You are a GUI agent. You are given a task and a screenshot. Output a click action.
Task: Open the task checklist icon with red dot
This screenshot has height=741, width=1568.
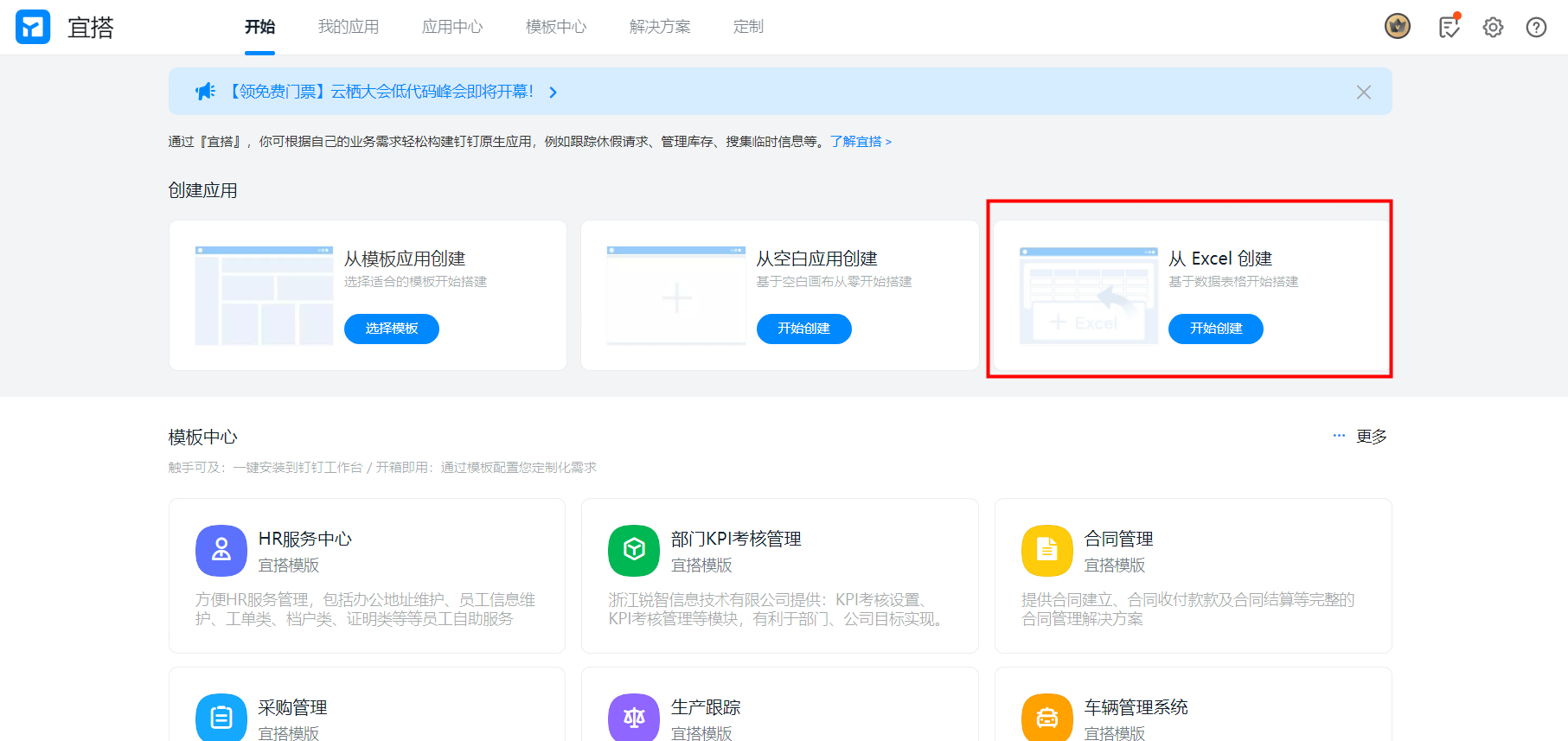tap(1450, 27)
